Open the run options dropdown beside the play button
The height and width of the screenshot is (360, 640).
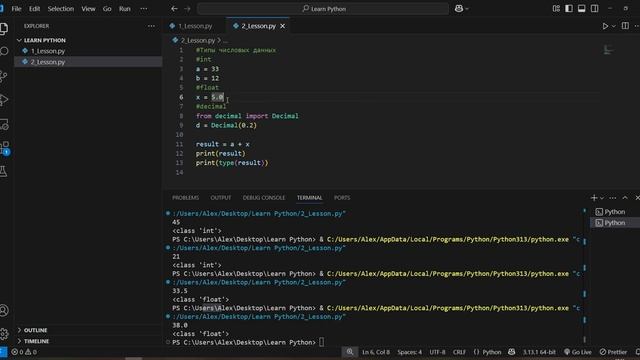point(613,26)
